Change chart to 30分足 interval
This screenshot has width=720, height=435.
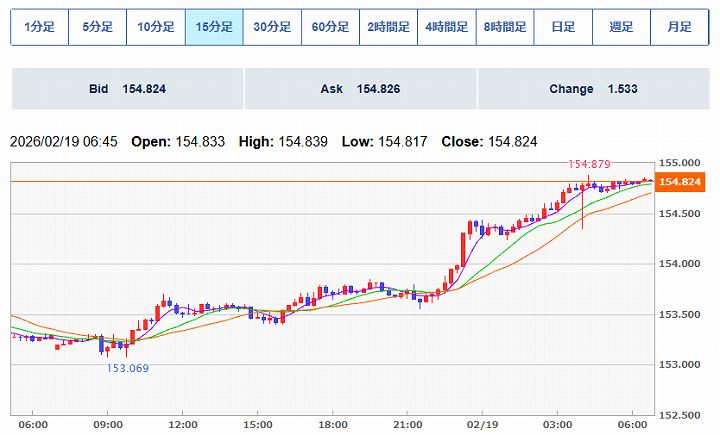[x=272, y=27]
